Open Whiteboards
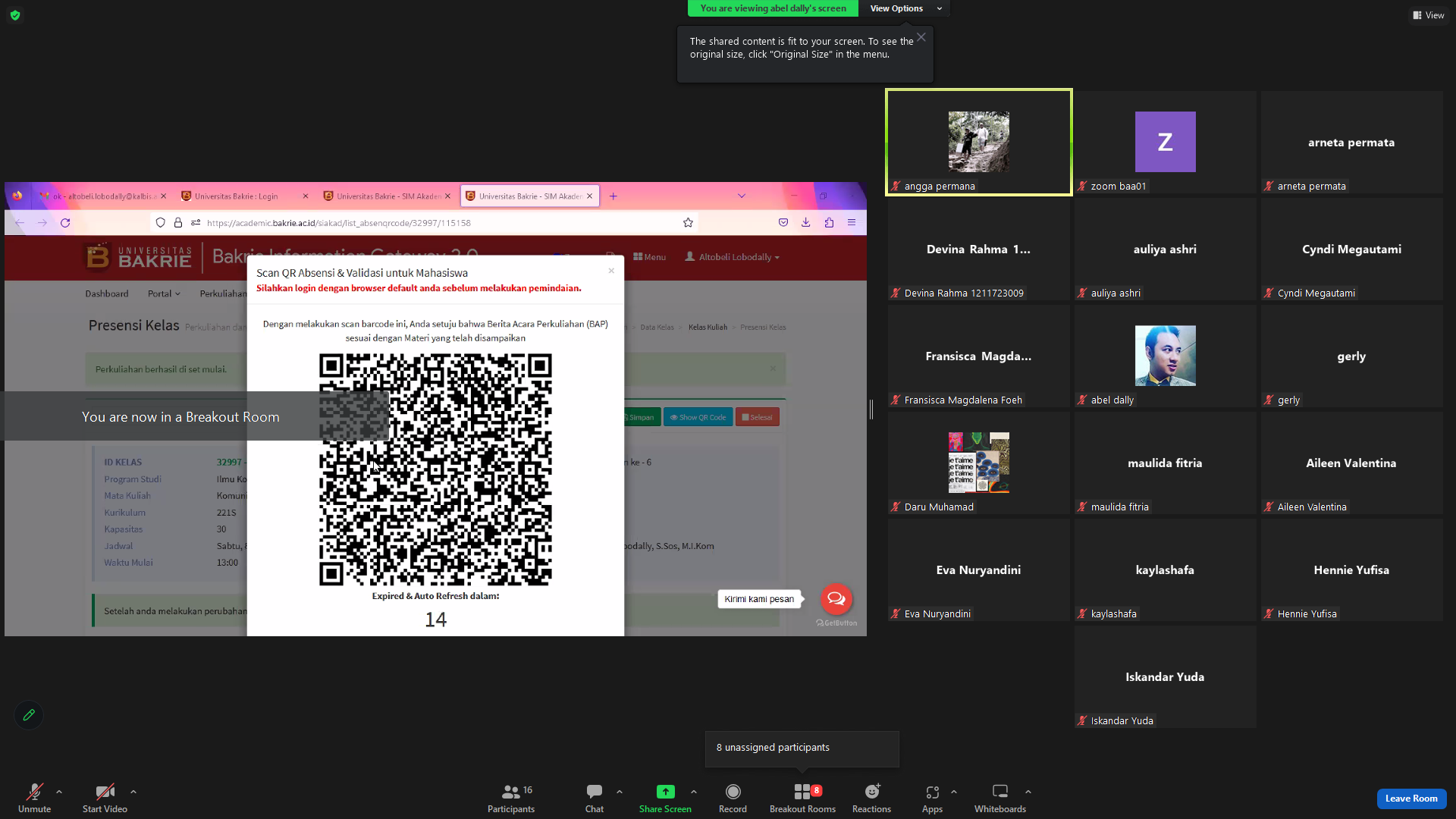 1000,798
